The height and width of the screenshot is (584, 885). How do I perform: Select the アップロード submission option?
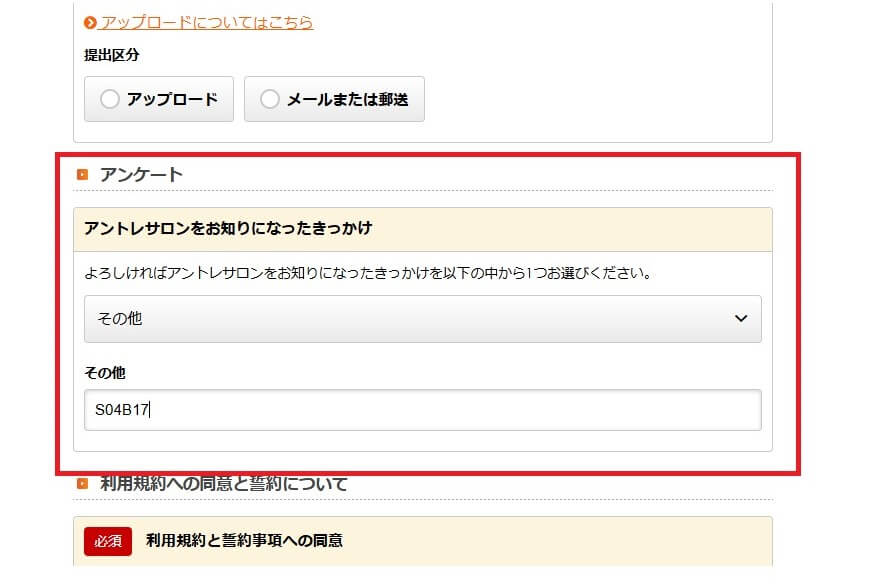[159, 99]
